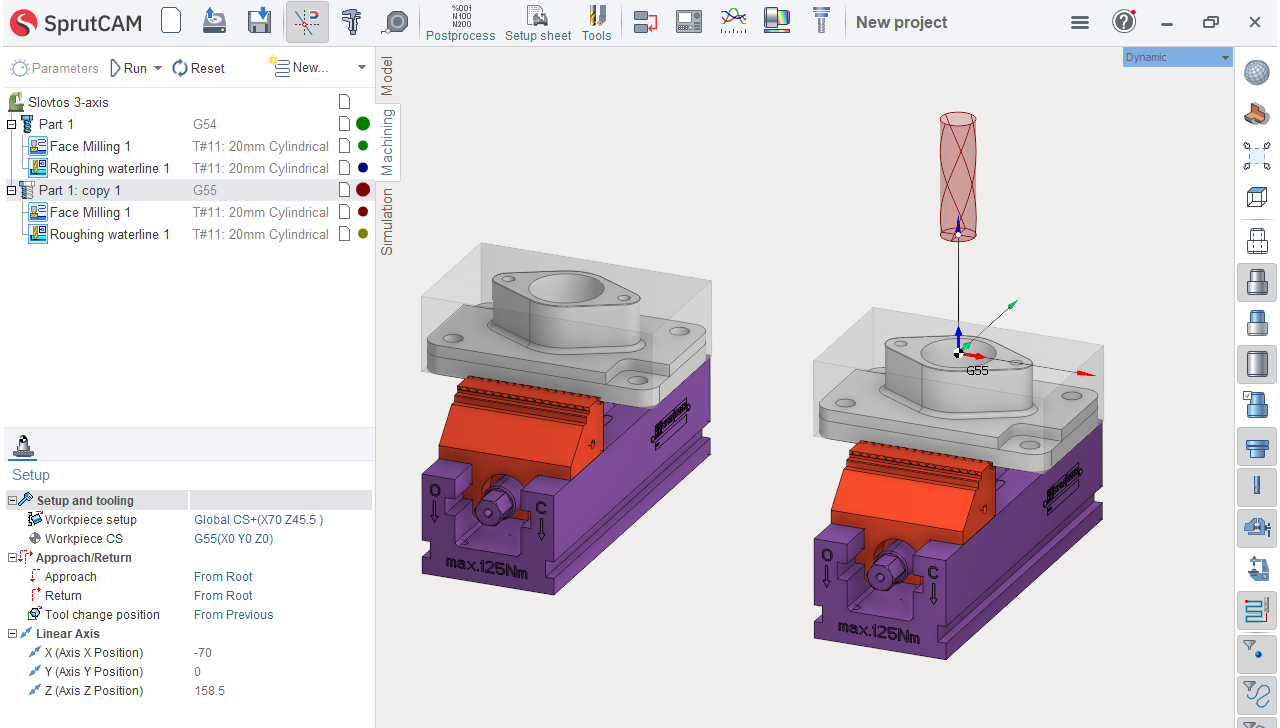Toggle checkbox of first Roughing waterline 1
This screenshot has width=1280, height=728.
pos(344,168)
